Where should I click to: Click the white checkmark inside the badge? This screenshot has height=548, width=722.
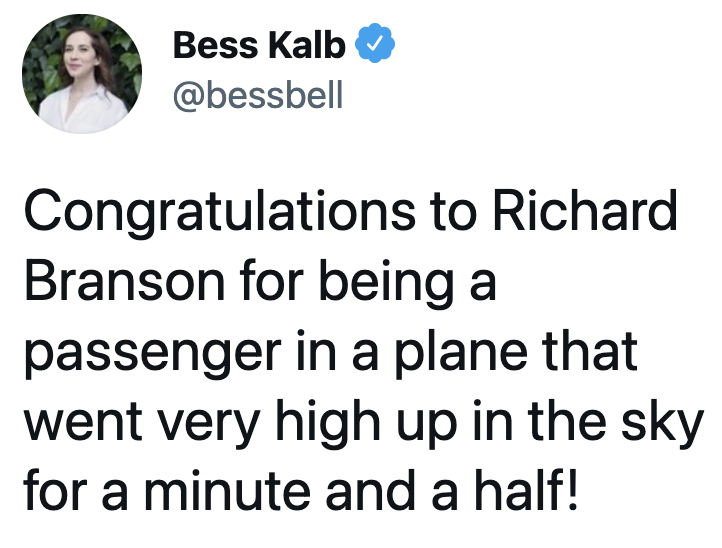pos(375,44)
